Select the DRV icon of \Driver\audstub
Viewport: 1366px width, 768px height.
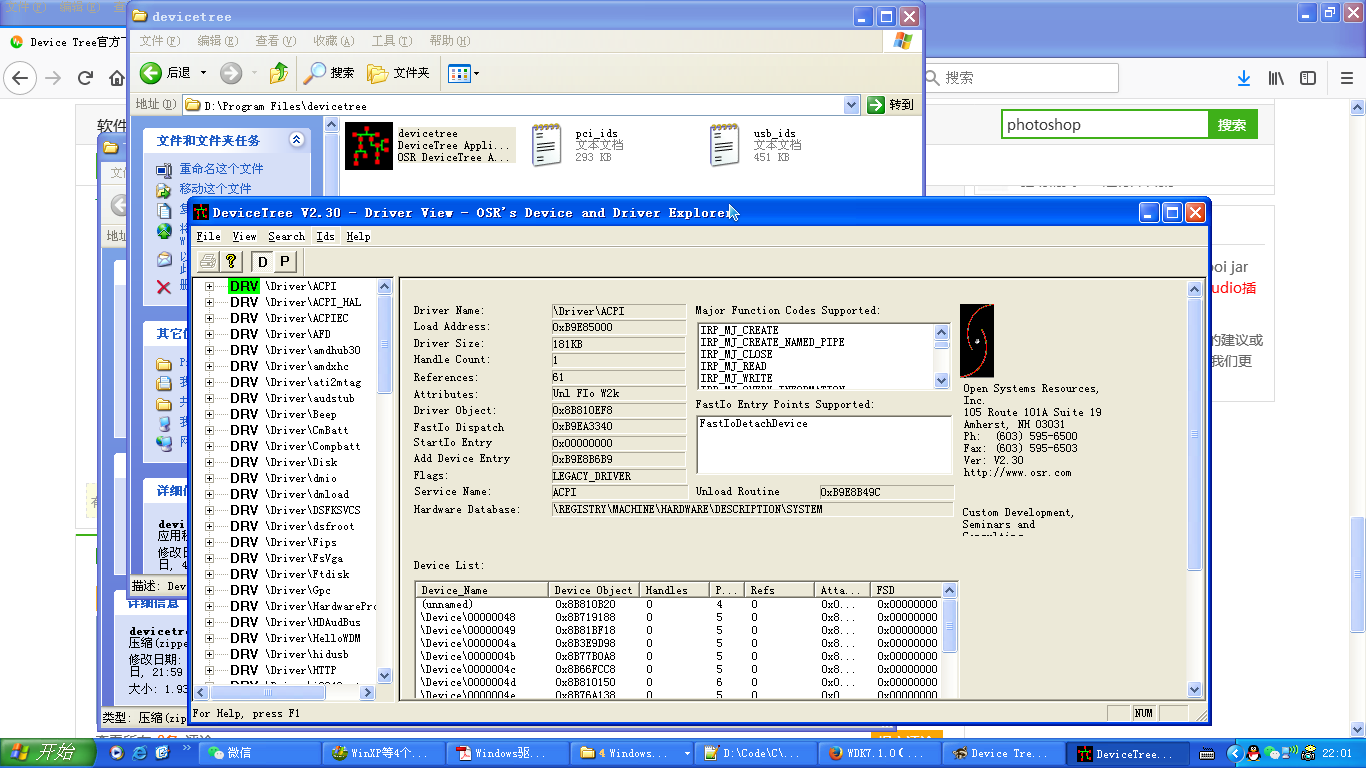pos(244,398)
